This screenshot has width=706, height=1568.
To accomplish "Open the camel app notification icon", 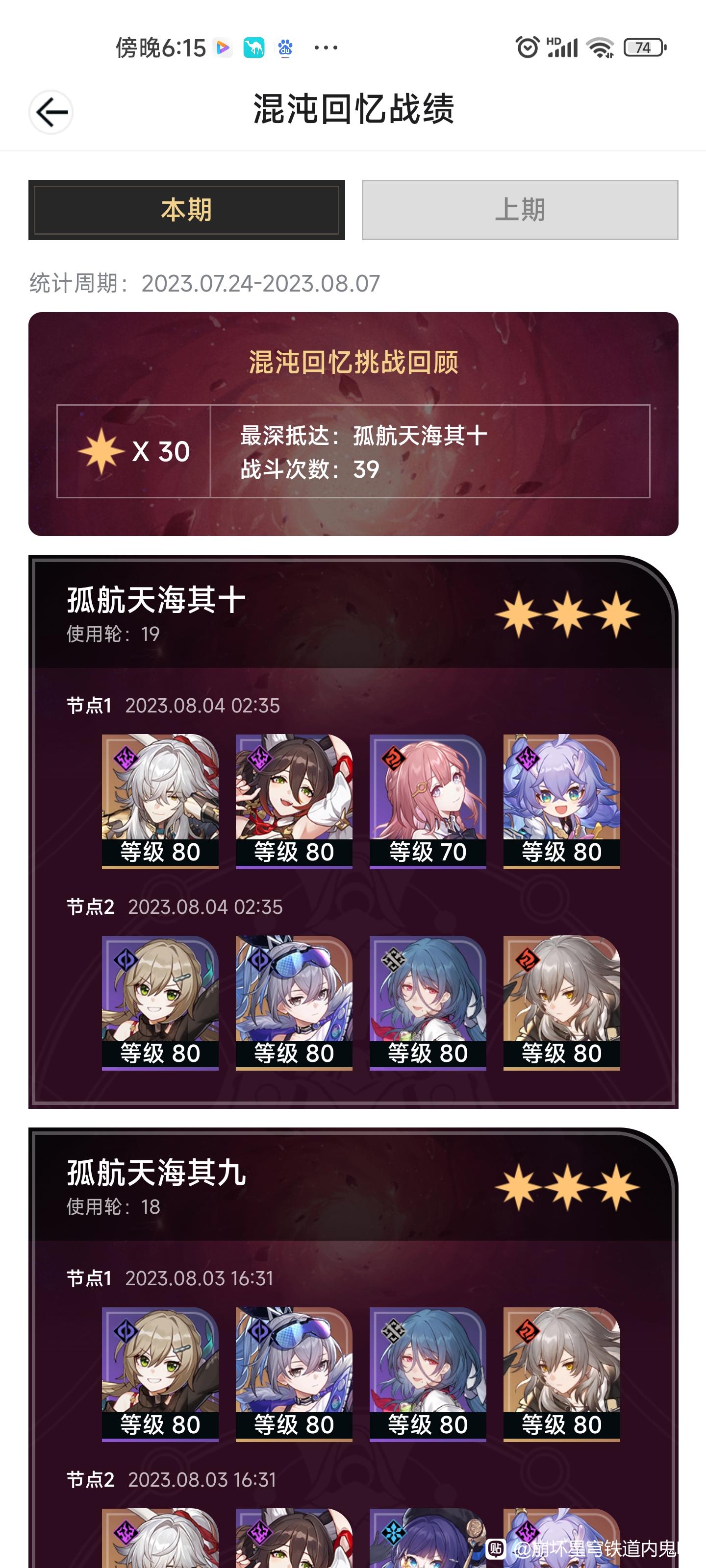I will click(254, 48).
